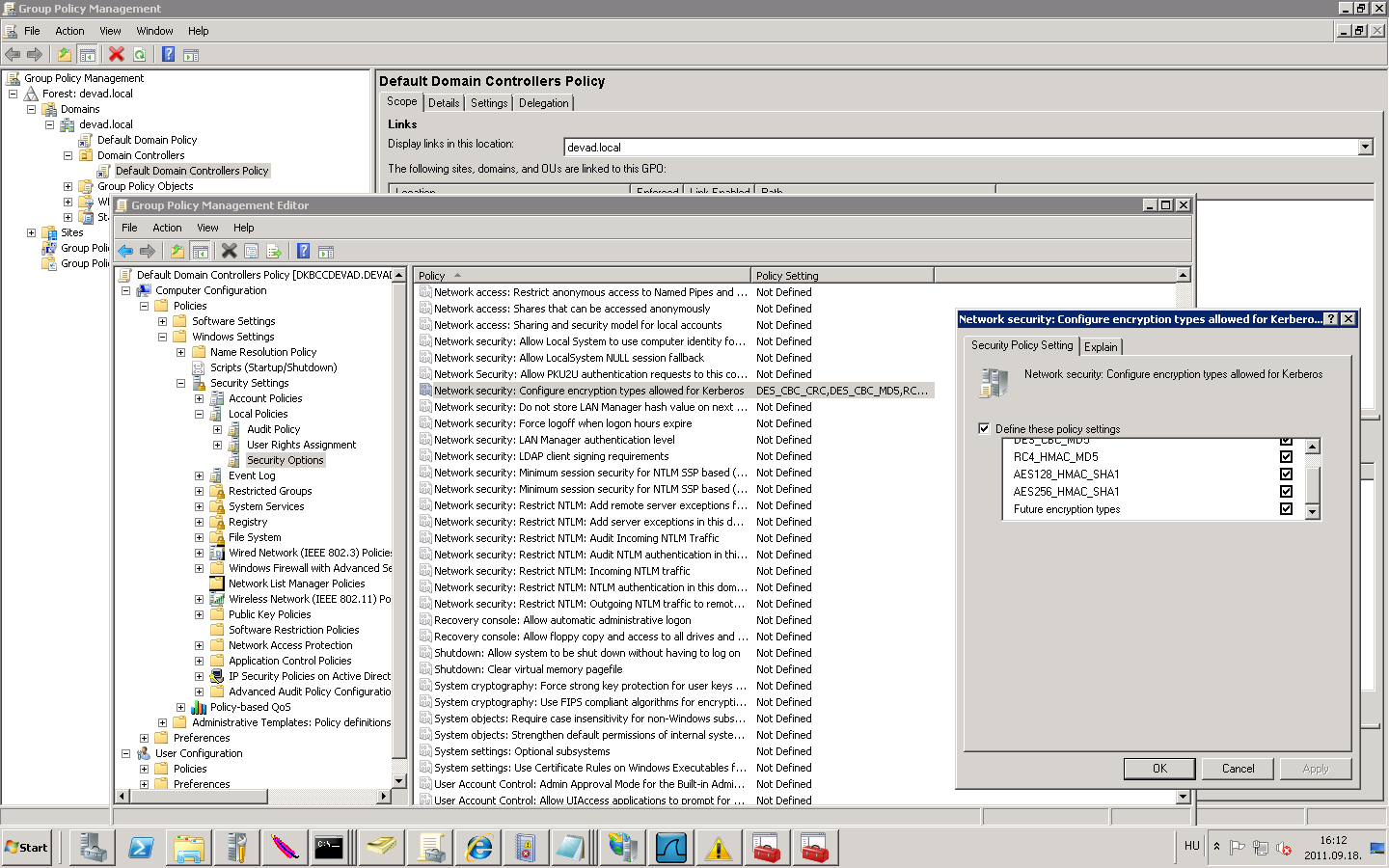The height and width of the screenshot is (868, 1389).
Task: Click Export List icon in Editor toolbar
Action: (274, 252)
